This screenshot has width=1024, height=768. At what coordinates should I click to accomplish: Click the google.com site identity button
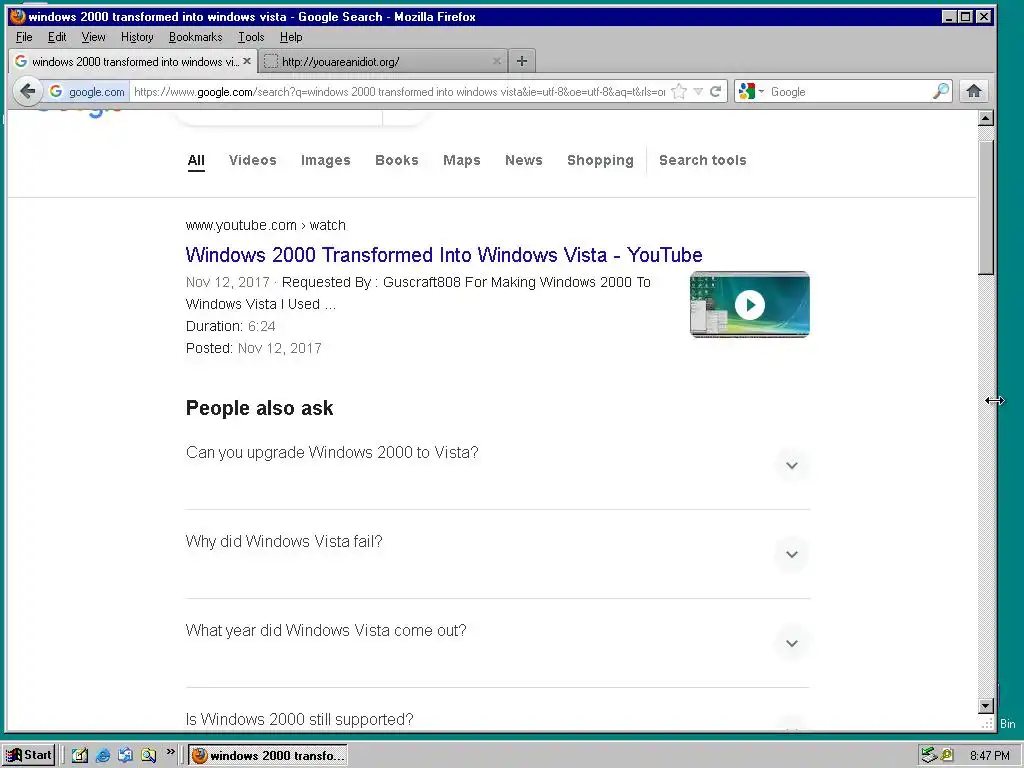point(87,91)
